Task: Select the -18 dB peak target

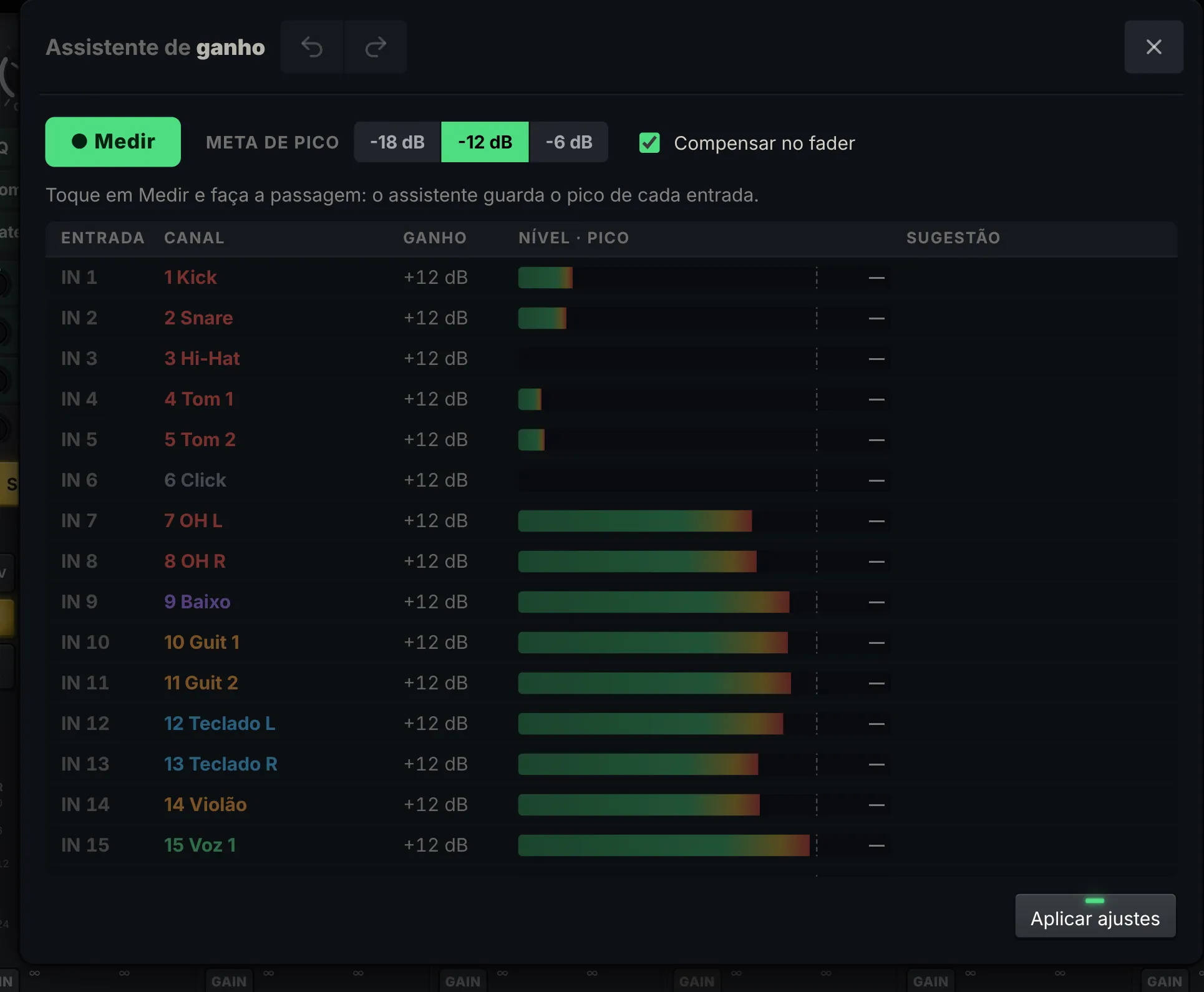Action: click(x=397, y=142)
